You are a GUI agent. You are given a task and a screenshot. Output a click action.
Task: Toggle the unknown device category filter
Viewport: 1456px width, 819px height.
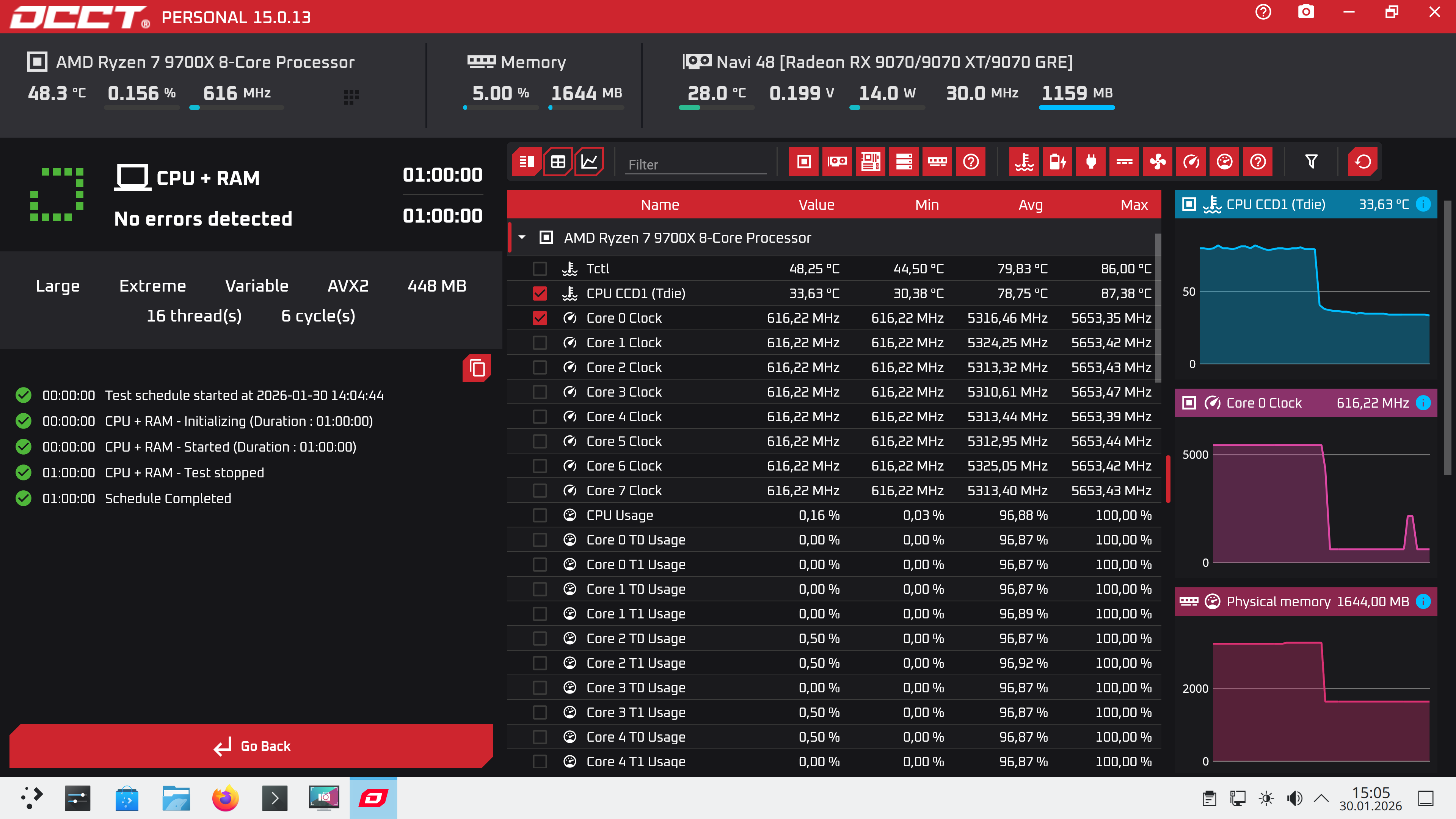(971, 162)
